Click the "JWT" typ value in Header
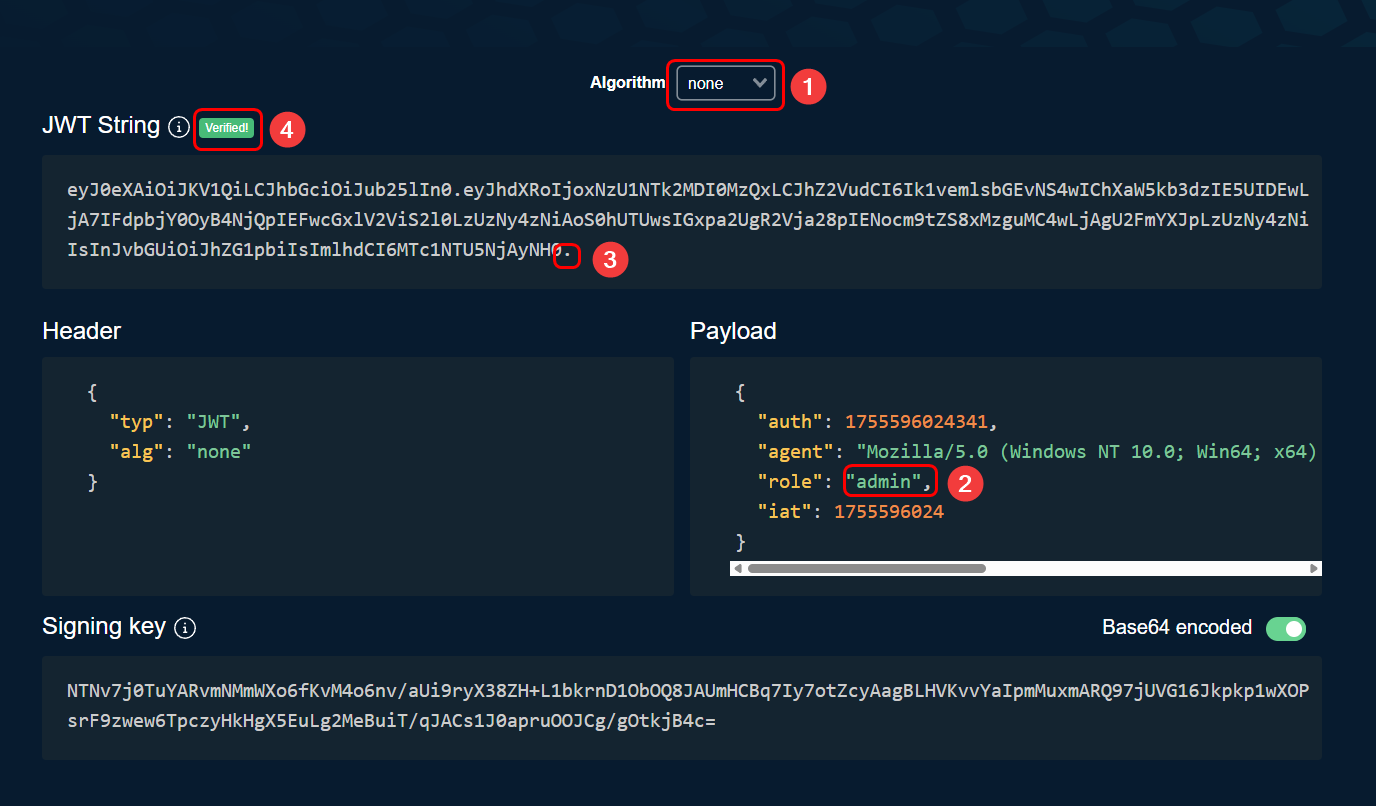Image resolution: width=1376 pixels, height=806 pixels. pyautogui.click(x=213, y=422)
